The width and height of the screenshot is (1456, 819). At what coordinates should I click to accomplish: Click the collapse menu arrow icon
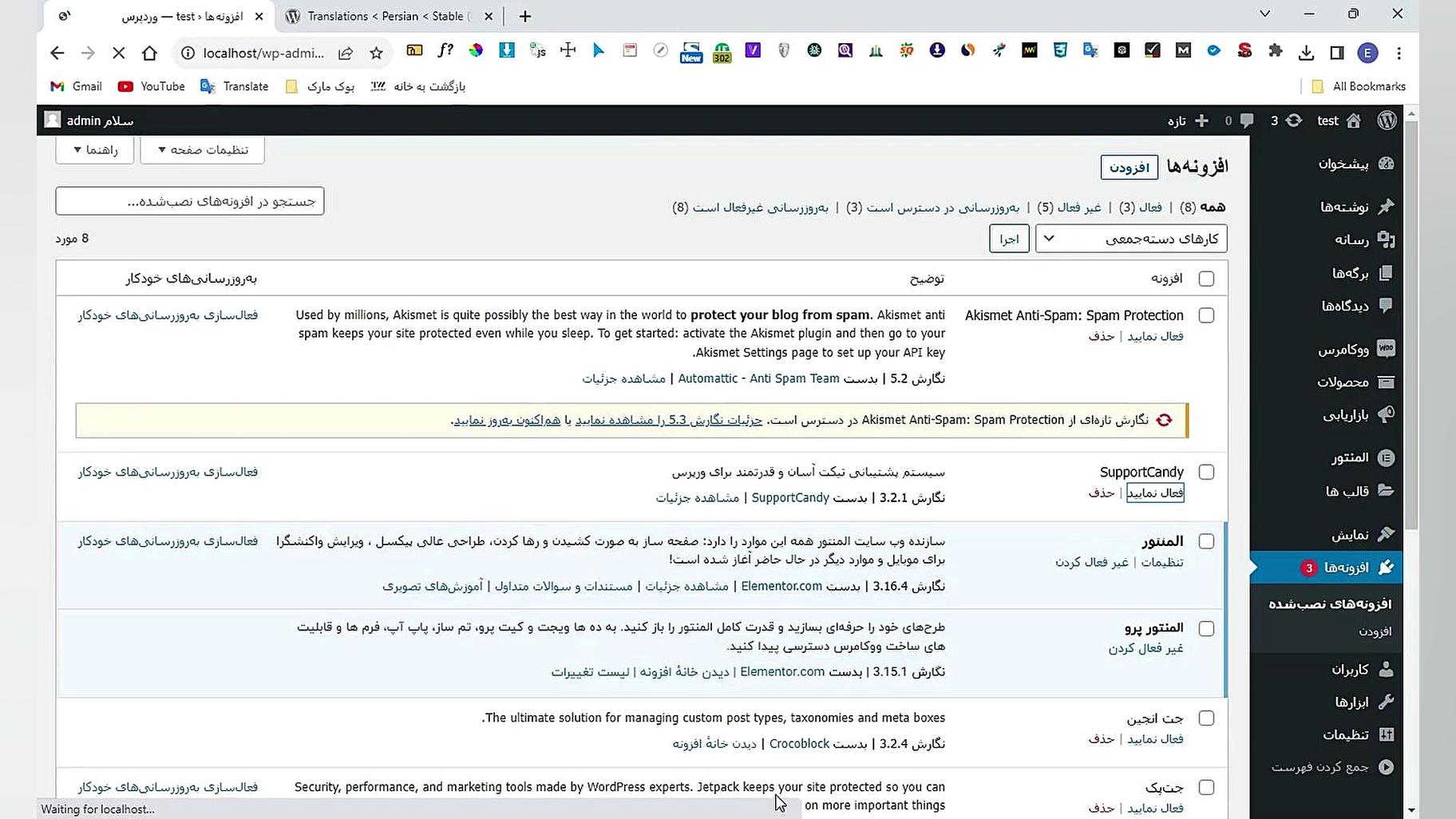(1387, 767)
